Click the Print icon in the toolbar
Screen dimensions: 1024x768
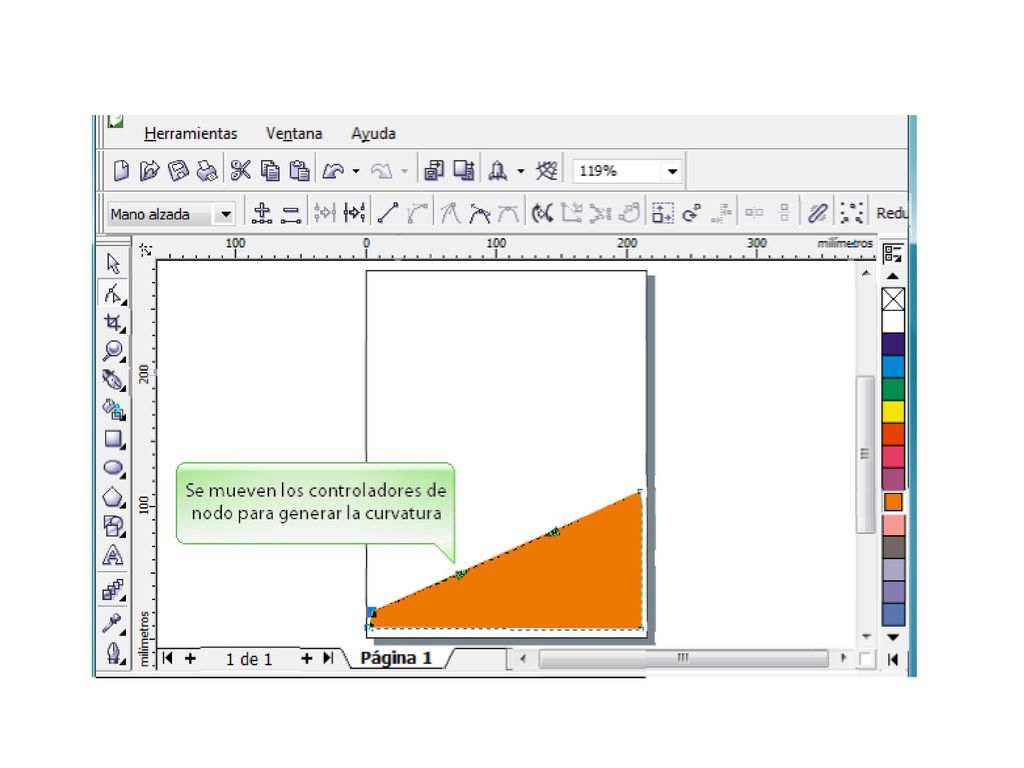coord(207,170)
